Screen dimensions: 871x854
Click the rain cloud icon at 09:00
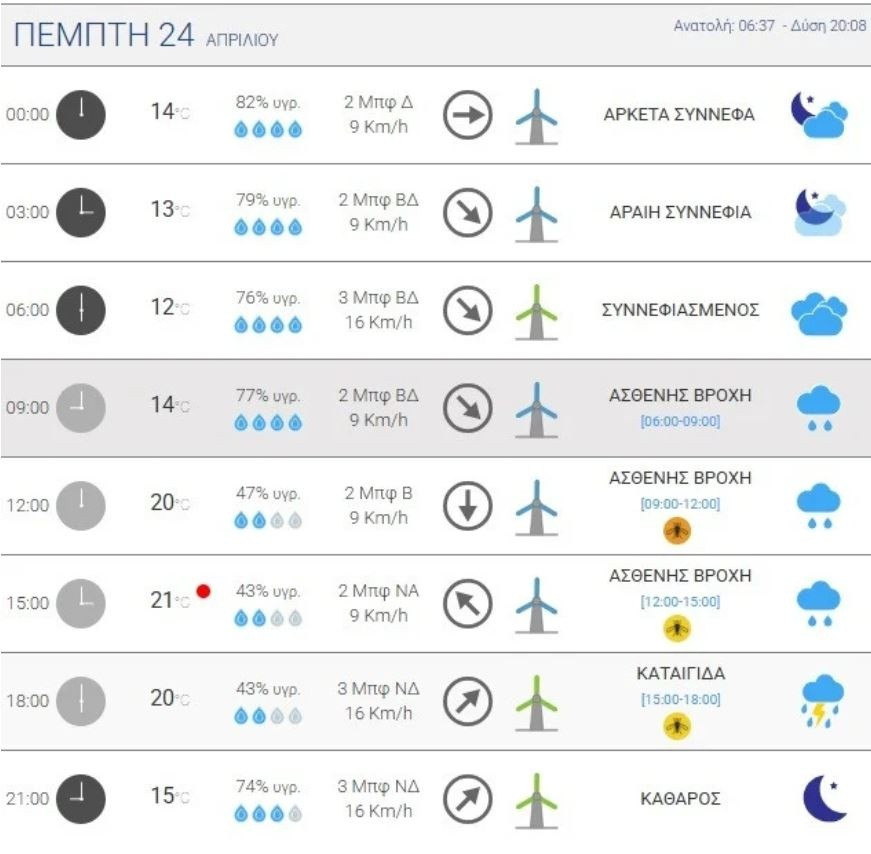click(x=818, y=408)
